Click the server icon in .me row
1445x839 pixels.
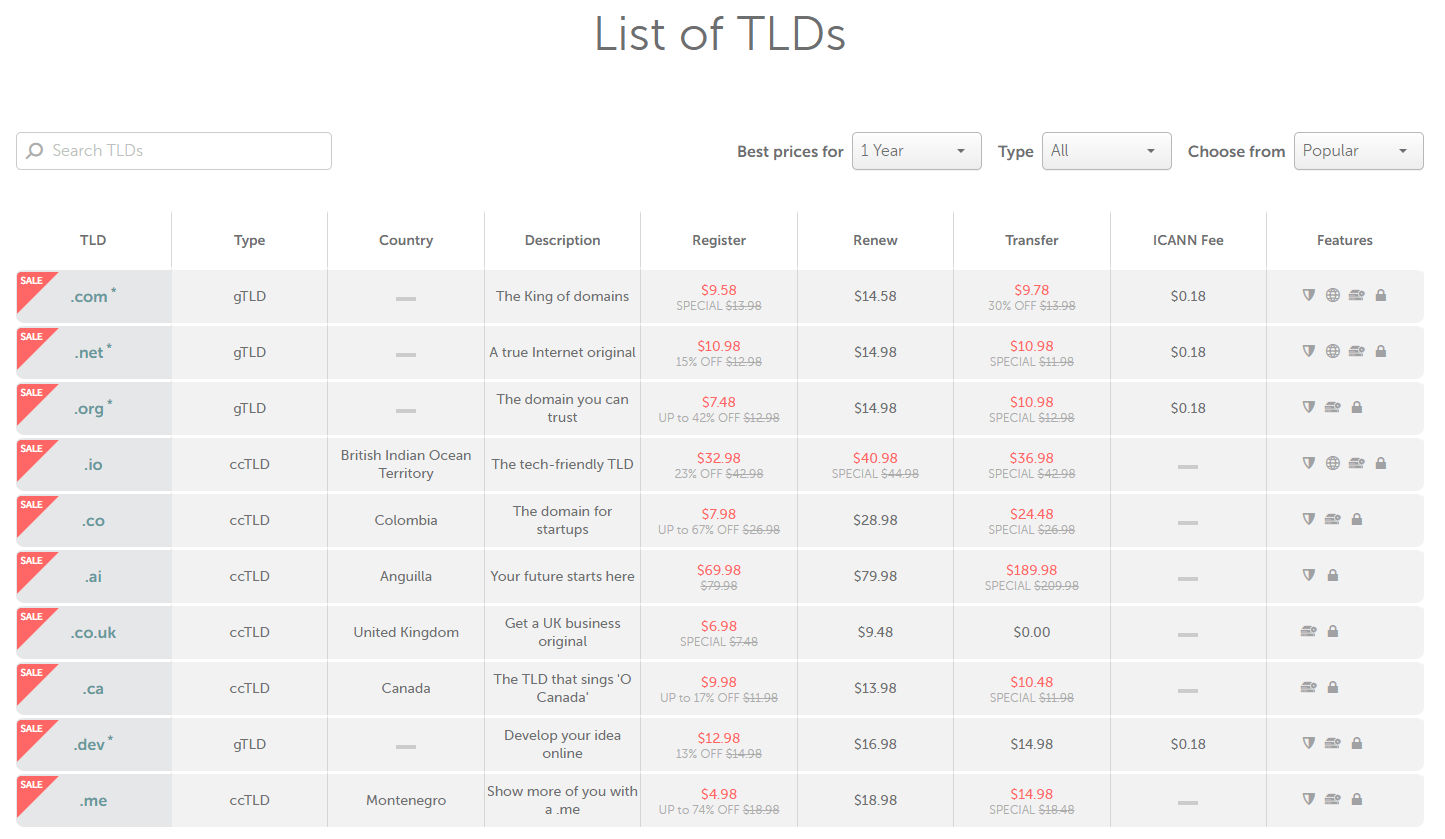click(x=1333, y=799)
